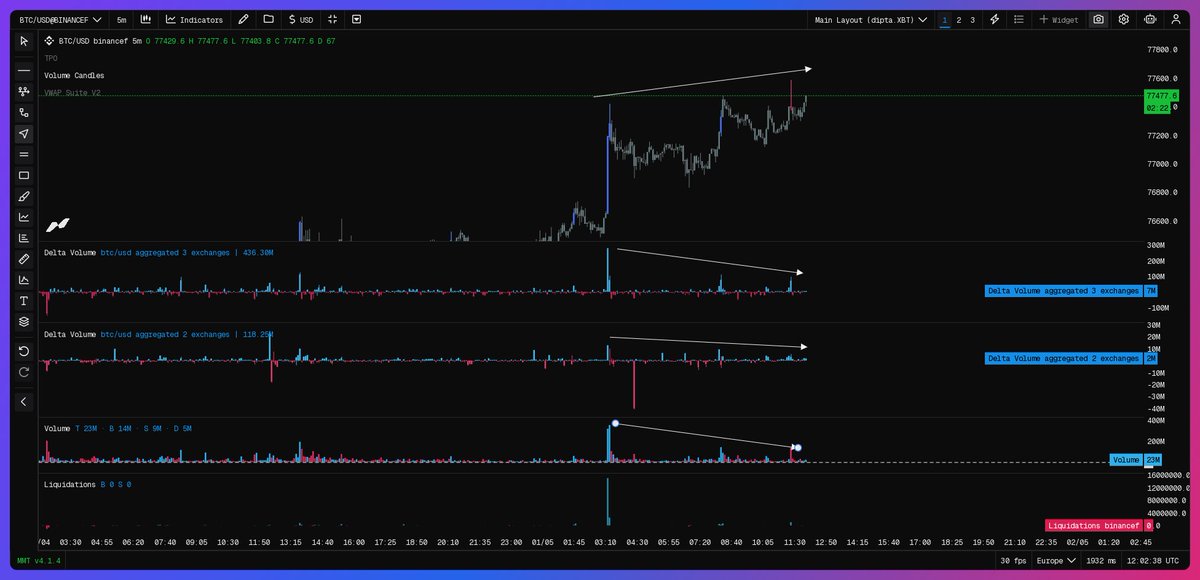Collapse the left drawing toolbar
Screen dimensions: 1200x580
click(24, 401)
